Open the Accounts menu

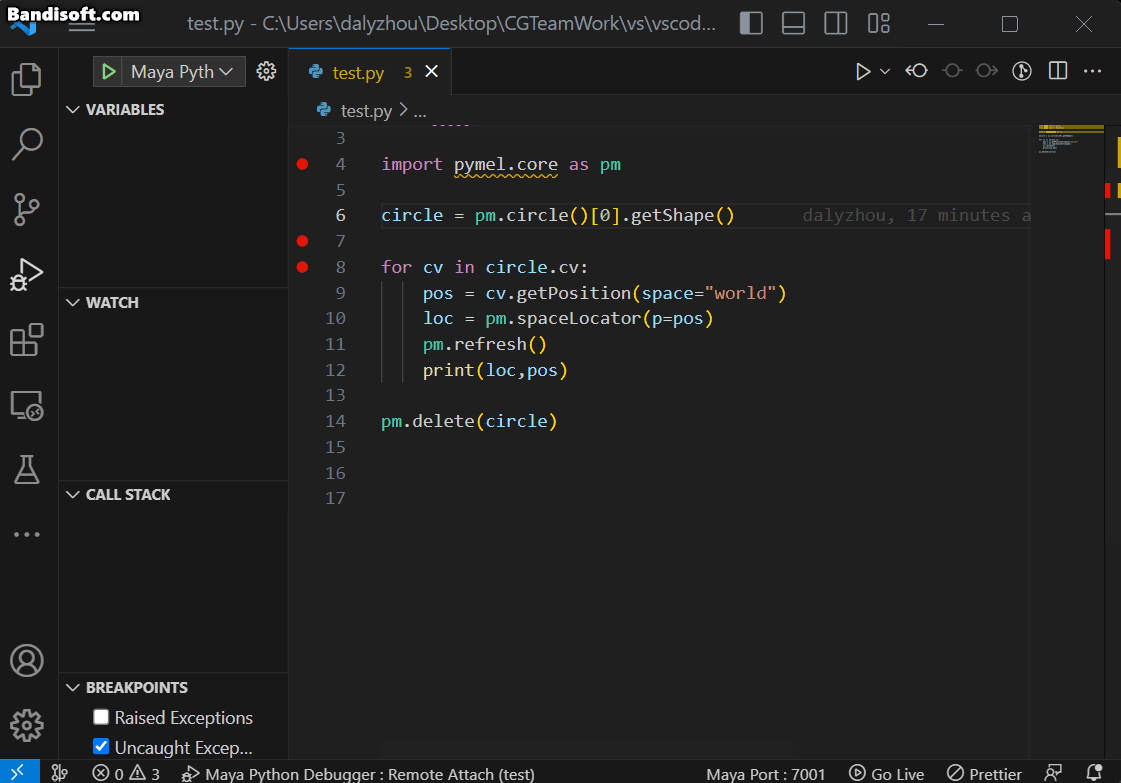click(x=26, y=661)
